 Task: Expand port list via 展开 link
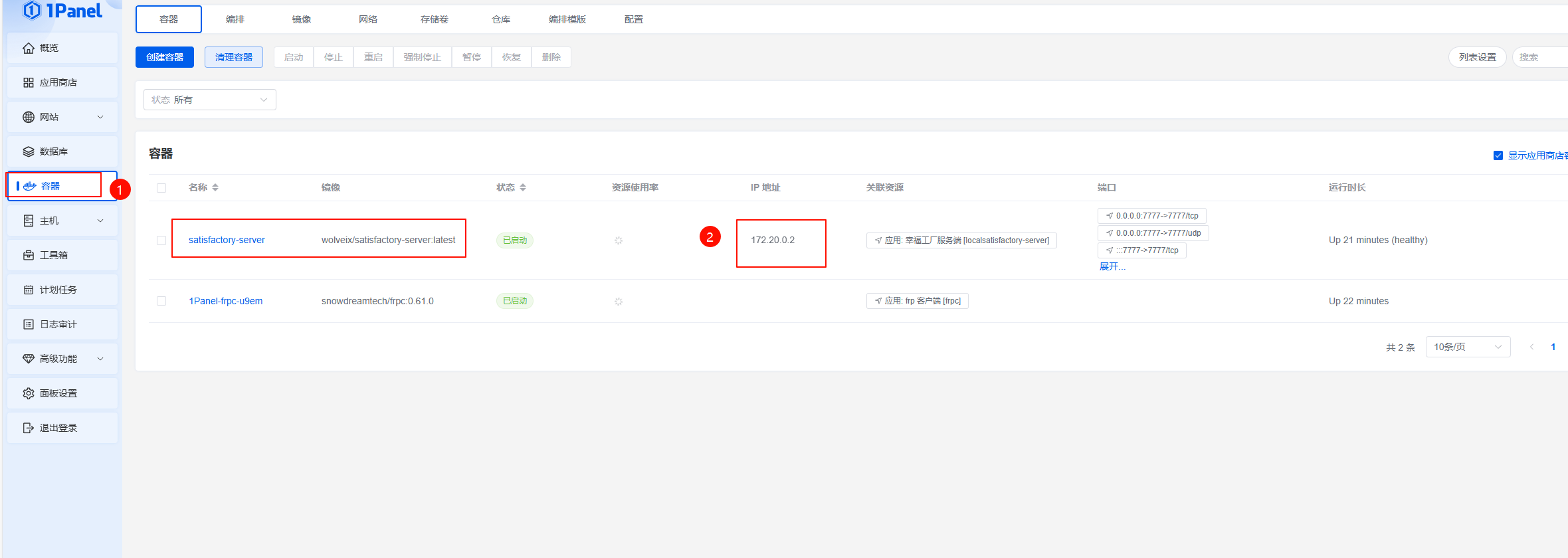pos(1112,266)
